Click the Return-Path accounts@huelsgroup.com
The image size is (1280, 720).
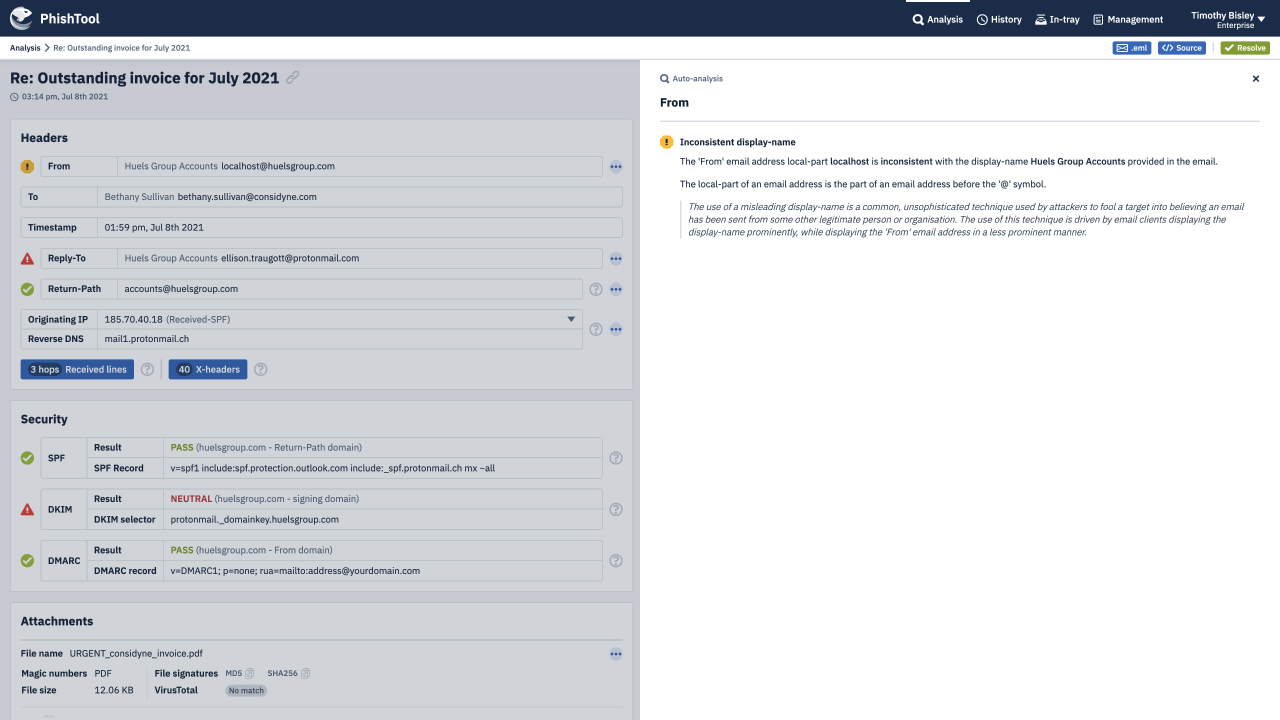[x=181, y=288]
